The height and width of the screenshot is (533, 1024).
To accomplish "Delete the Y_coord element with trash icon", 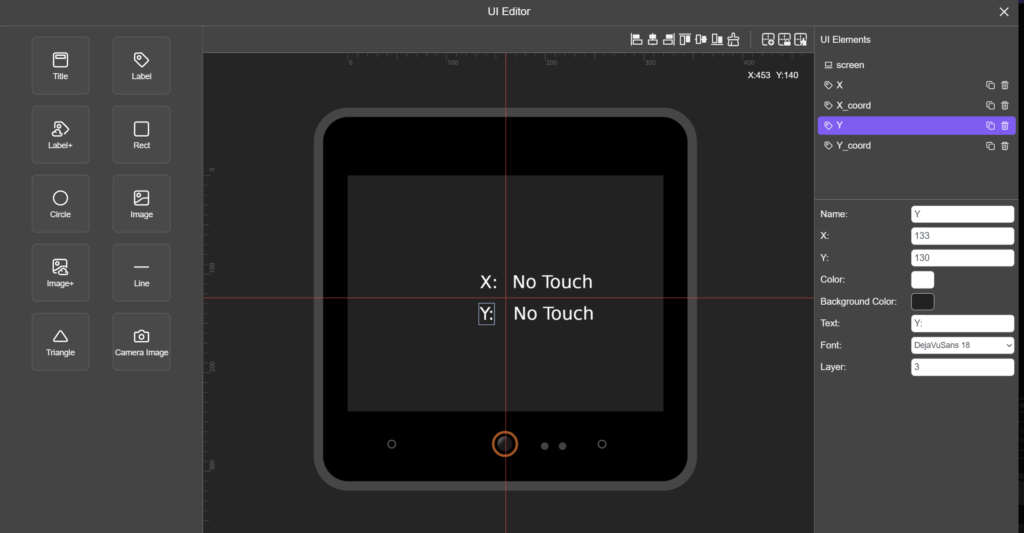I will coord(1004,146).
